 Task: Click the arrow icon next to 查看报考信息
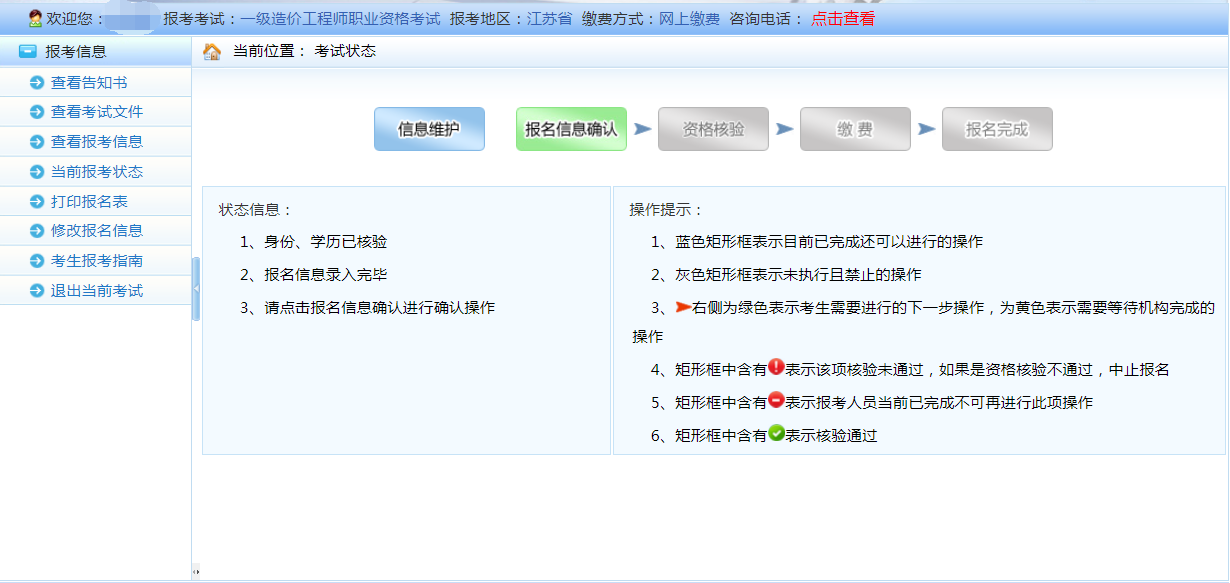coord(37,142)
